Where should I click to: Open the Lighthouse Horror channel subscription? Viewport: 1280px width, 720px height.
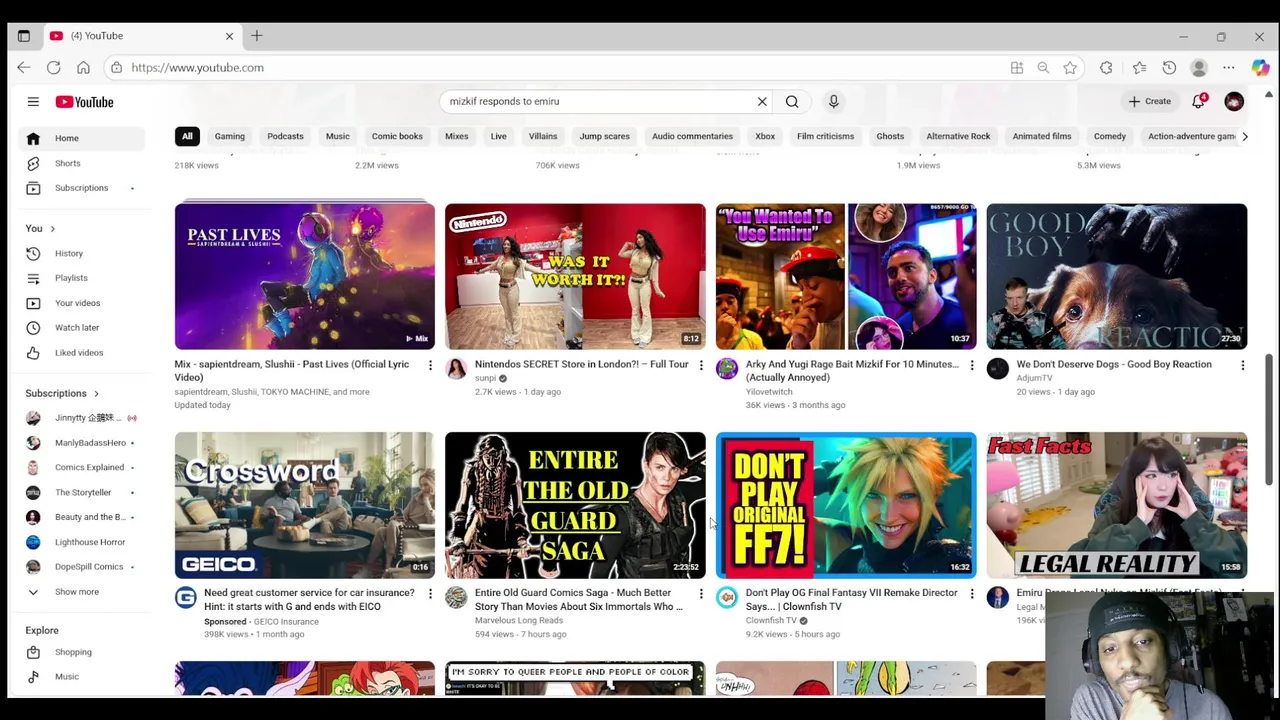(x=80, y=542)
